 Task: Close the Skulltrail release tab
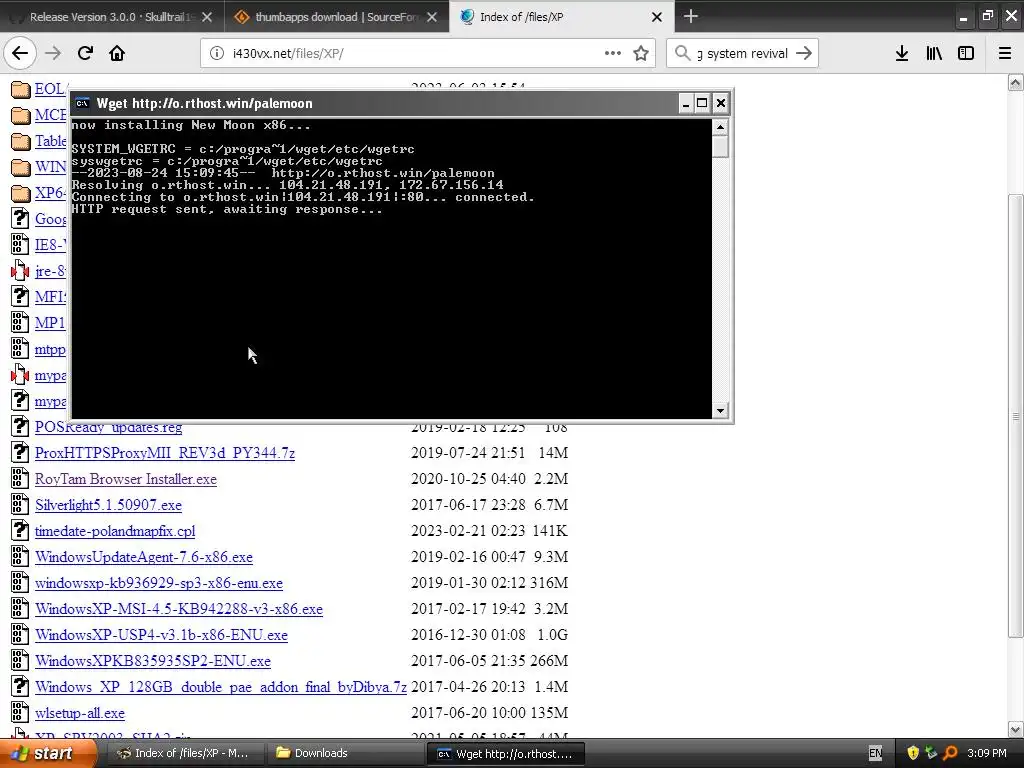coord(207,17)
